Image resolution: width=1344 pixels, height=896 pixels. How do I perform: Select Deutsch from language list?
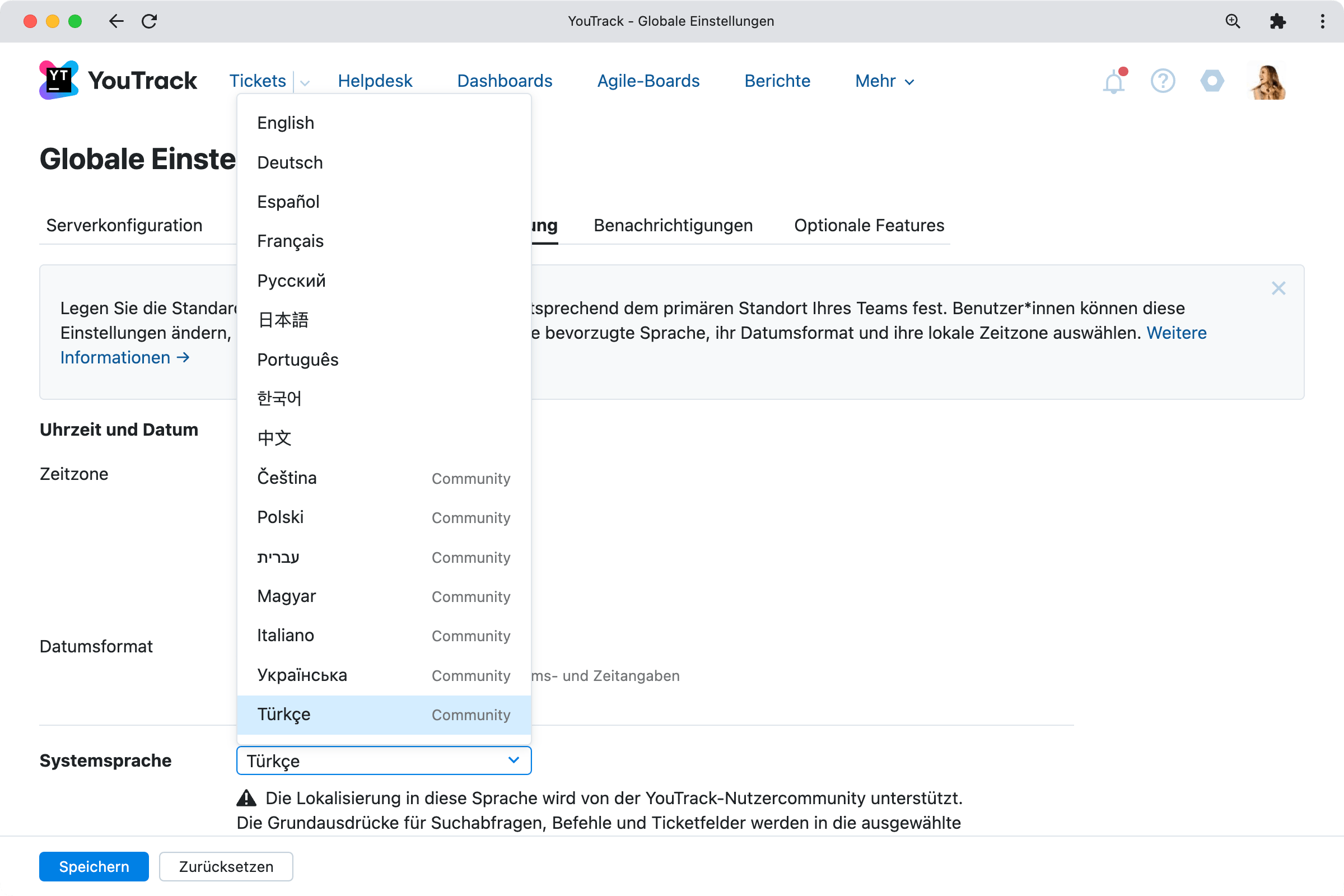pyautogui.click(x=290, y=162)
